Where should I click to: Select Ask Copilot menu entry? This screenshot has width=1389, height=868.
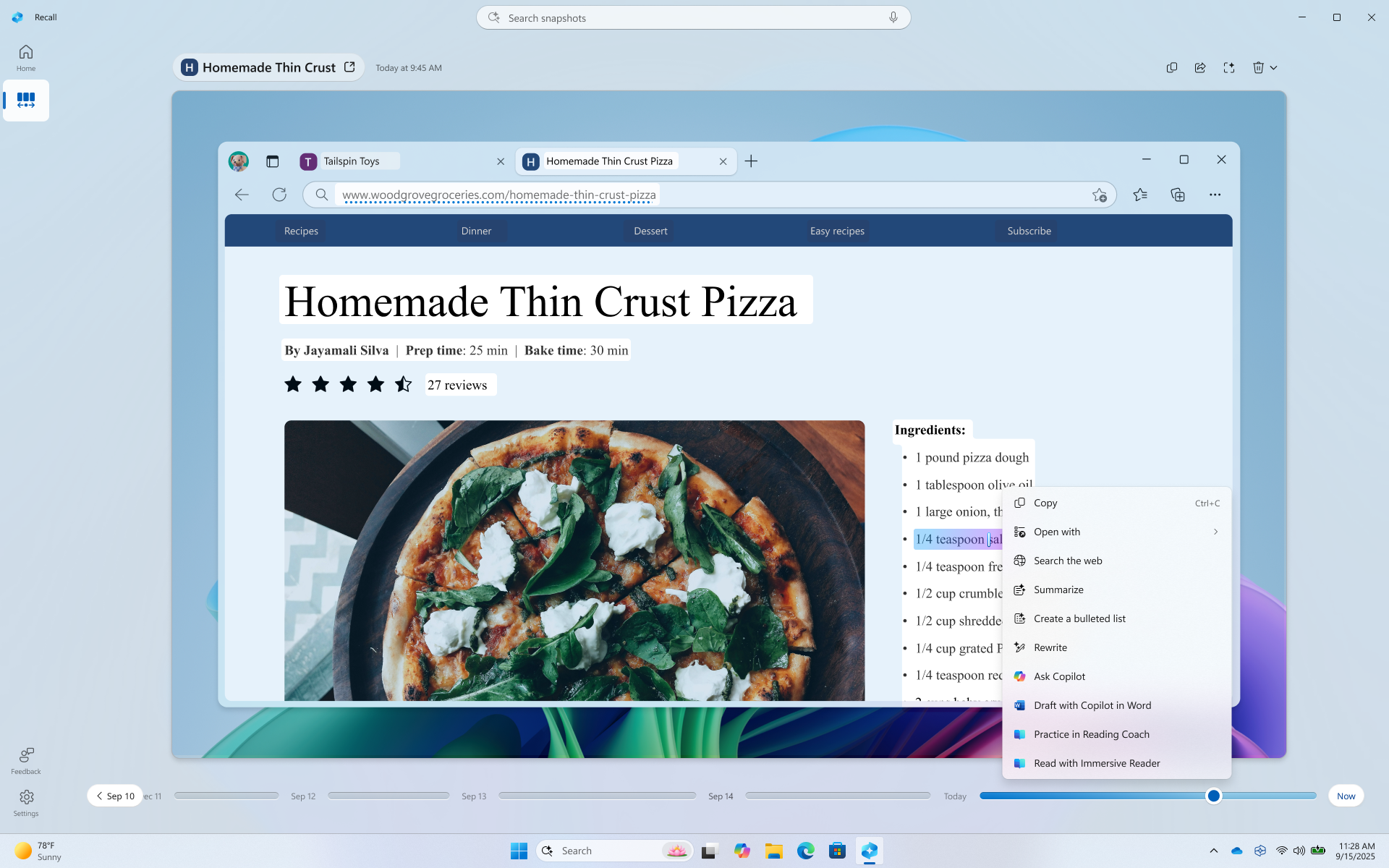pos(1059,676)
